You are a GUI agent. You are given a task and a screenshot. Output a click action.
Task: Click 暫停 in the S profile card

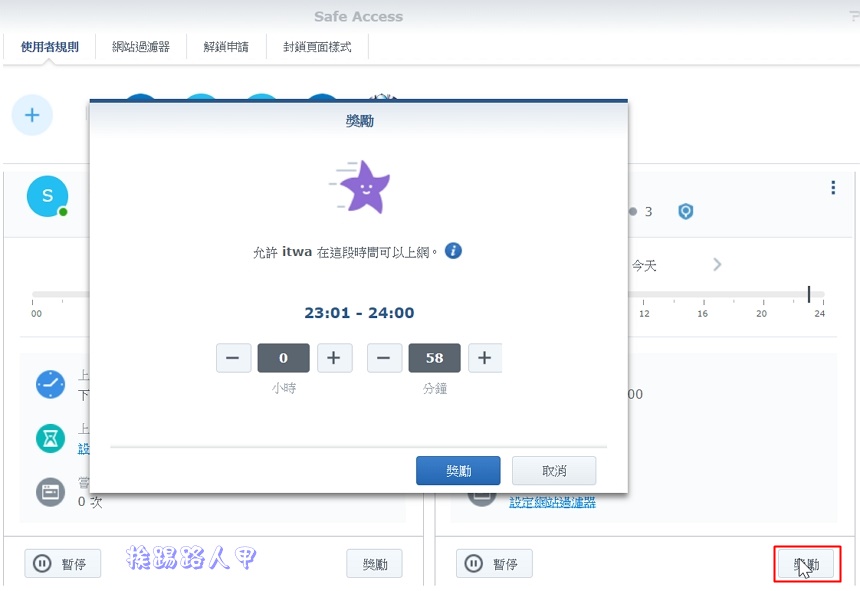click(x=63, y=564)
